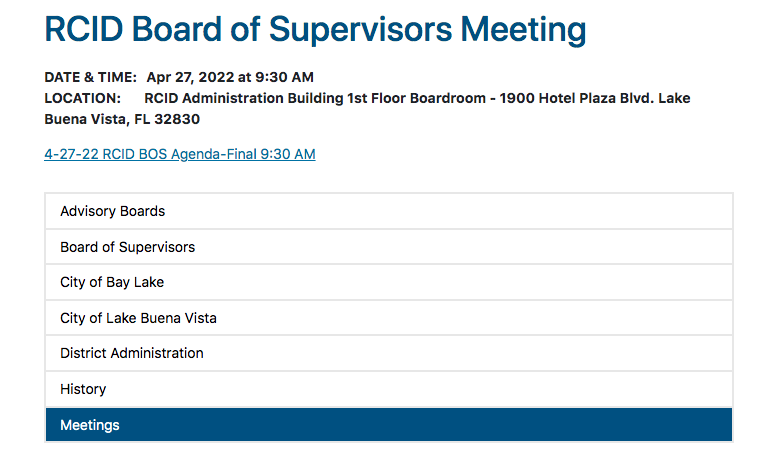The width and height of the screenshot is (766, 457).
Task: Click the "Buena Vista, FL 32830" line
Action: coord(122,119)
